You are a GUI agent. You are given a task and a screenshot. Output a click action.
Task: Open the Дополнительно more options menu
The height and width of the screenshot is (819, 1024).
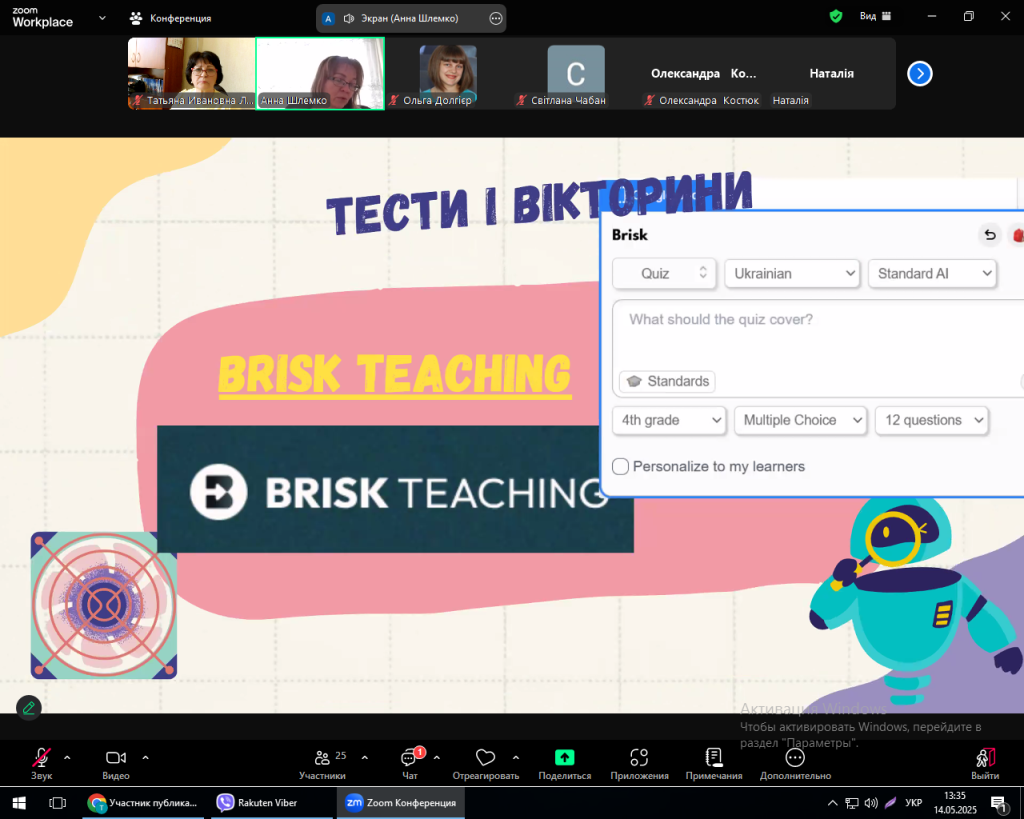pyautogui.click(x=795, y=763)
